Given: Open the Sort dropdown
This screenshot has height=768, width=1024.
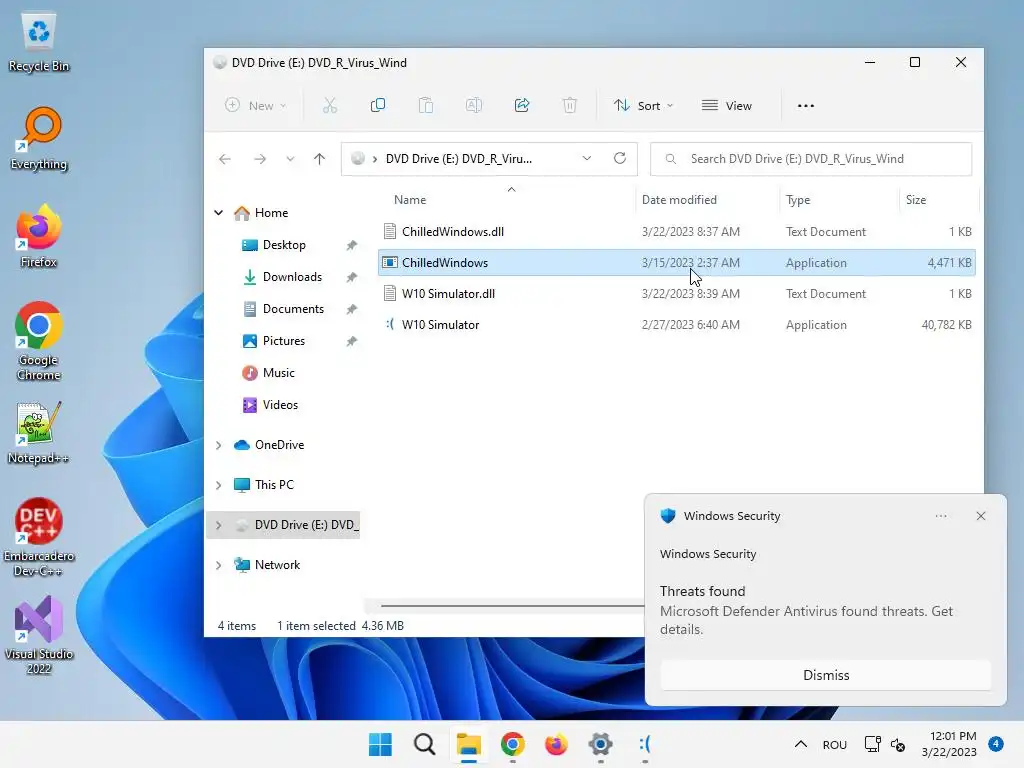Looking at the screenshot, I should tap(643, 105).
